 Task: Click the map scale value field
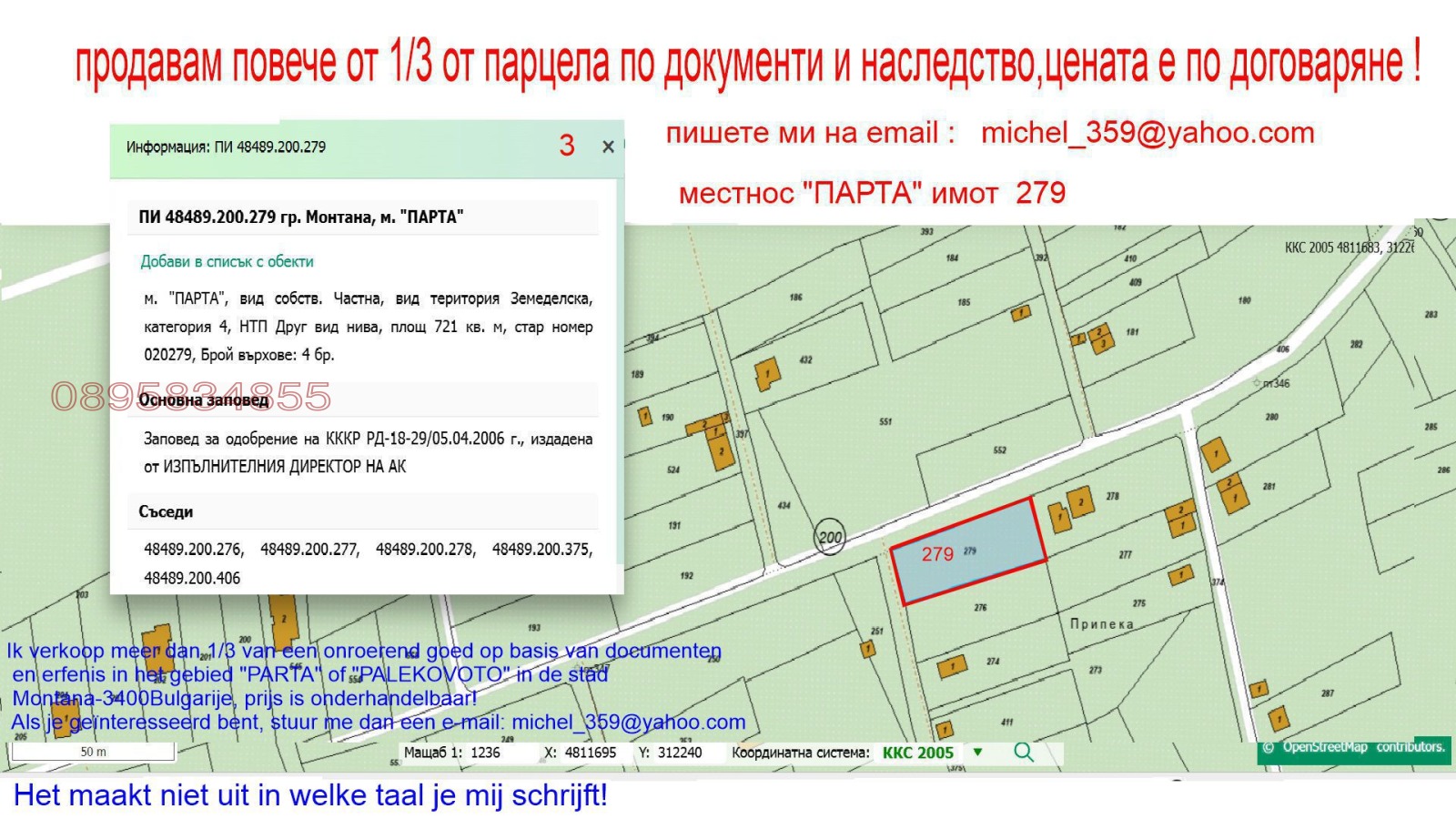tap(485, 753)
